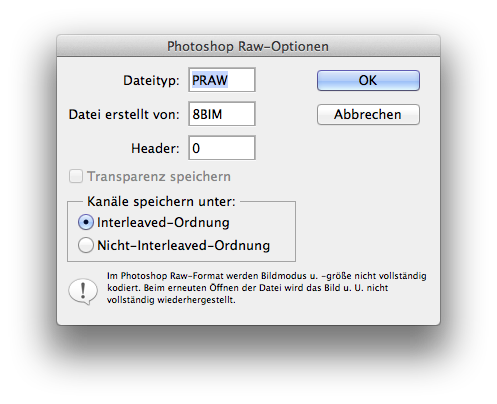Click the "Datei erstellt von:" label

pos(124,114)
